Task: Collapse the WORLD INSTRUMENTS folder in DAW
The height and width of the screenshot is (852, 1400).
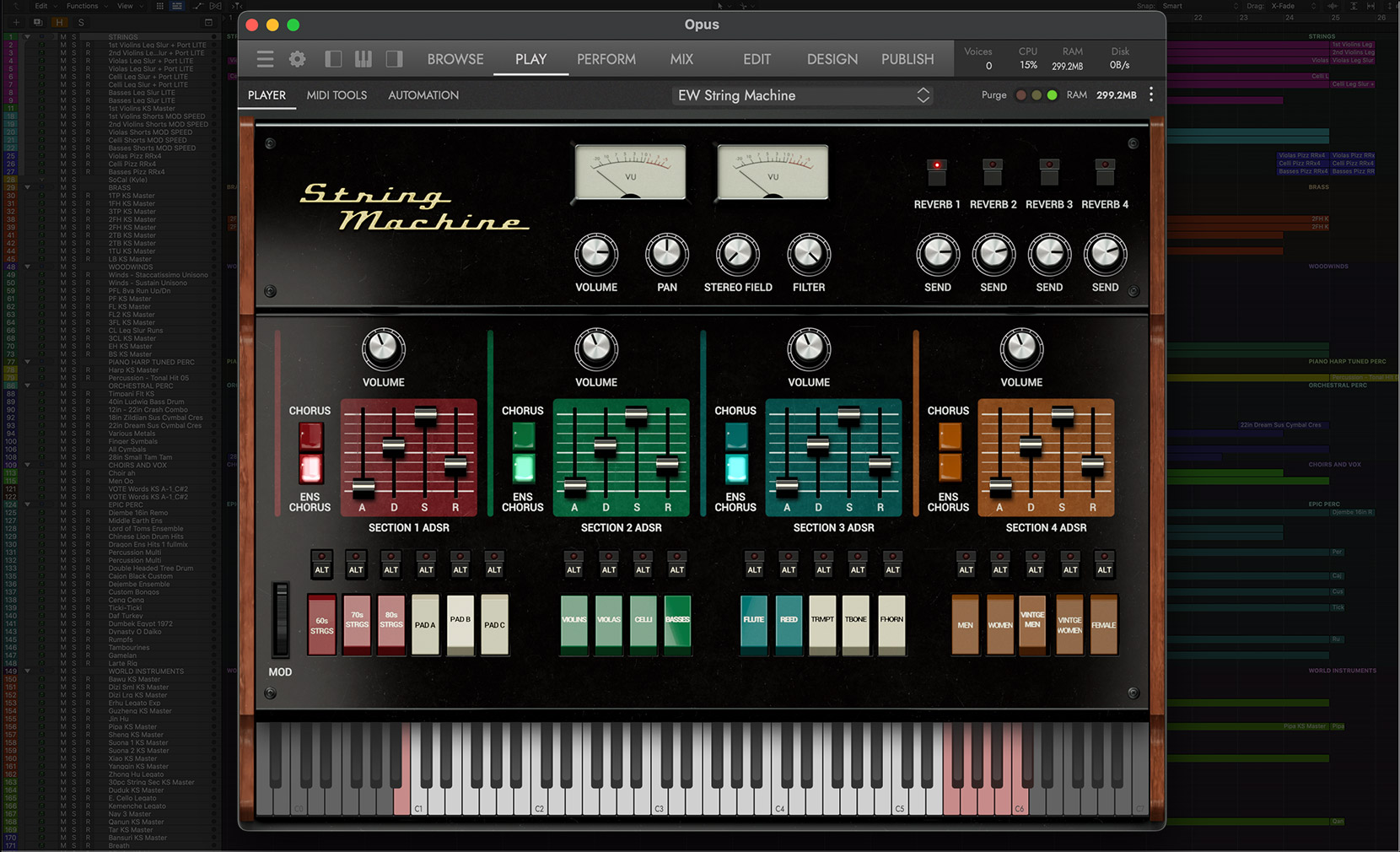Action: tap(27, 671)
